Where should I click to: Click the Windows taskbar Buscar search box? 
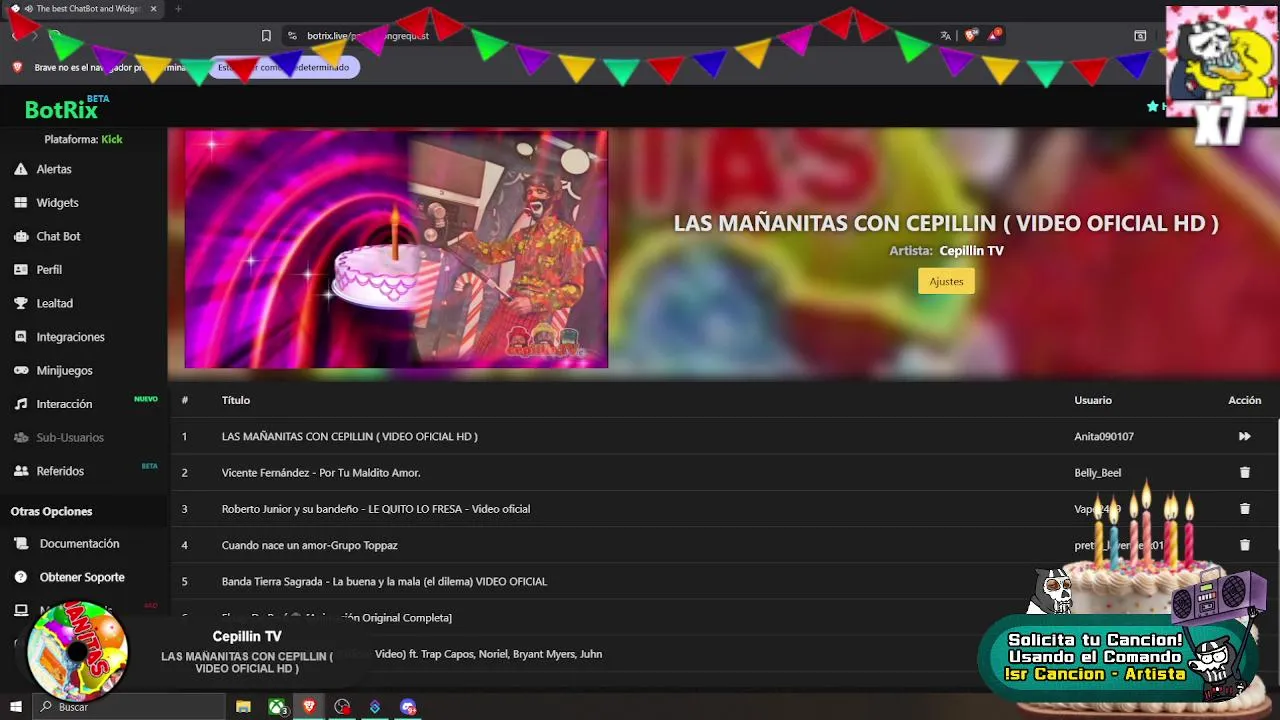[130, 707]
